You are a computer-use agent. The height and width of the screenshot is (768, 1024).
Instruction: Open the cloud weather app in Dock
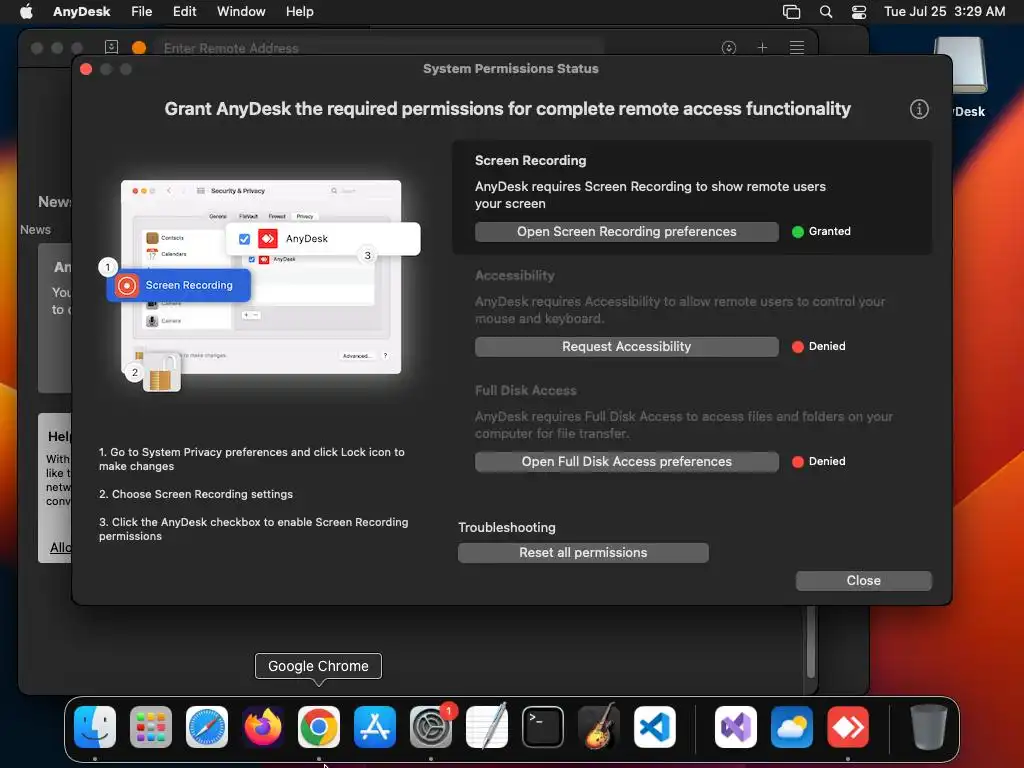pyautogui.click(x=792, y=727)
